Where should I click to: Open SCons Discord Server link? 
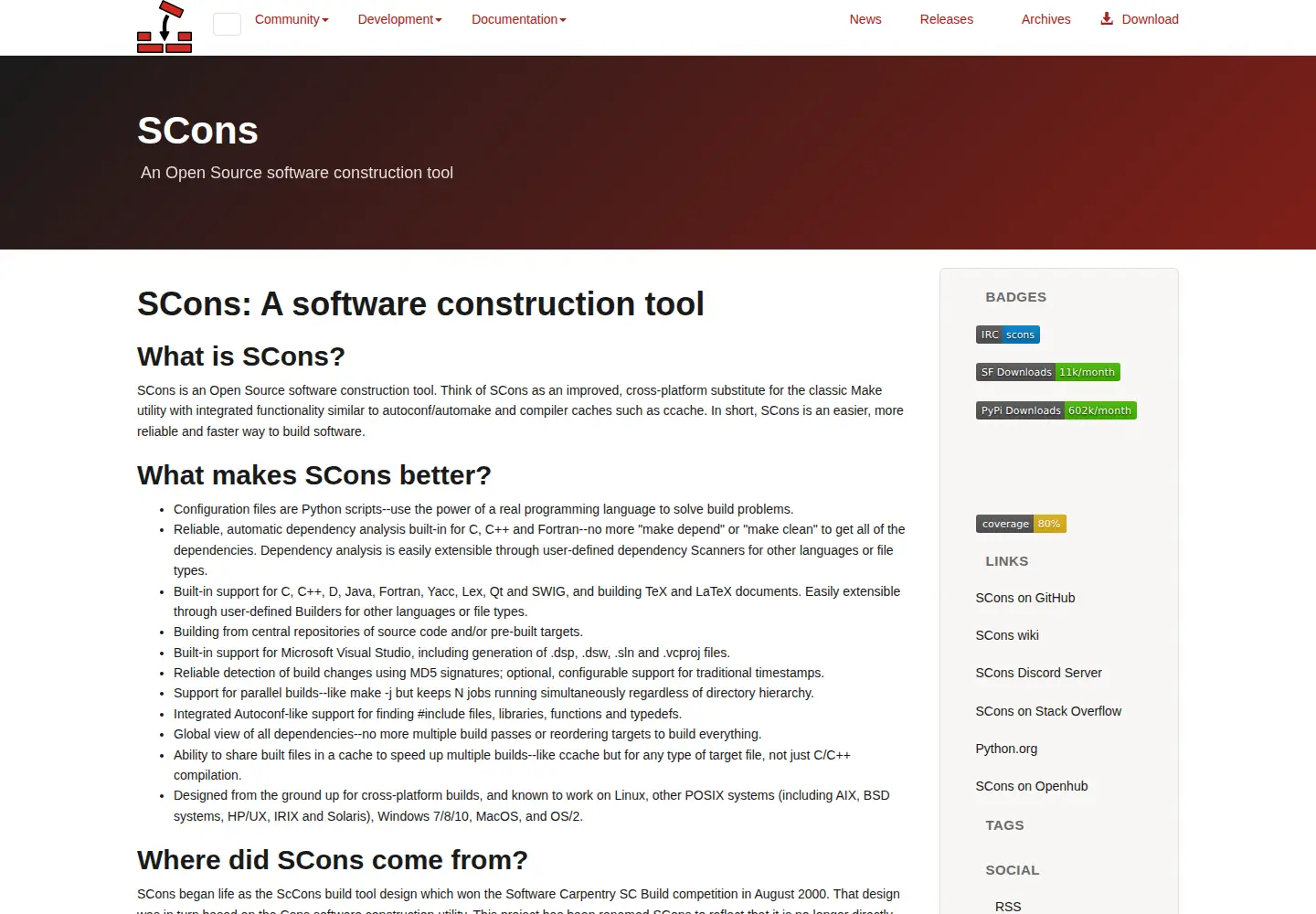[1038, 673]
